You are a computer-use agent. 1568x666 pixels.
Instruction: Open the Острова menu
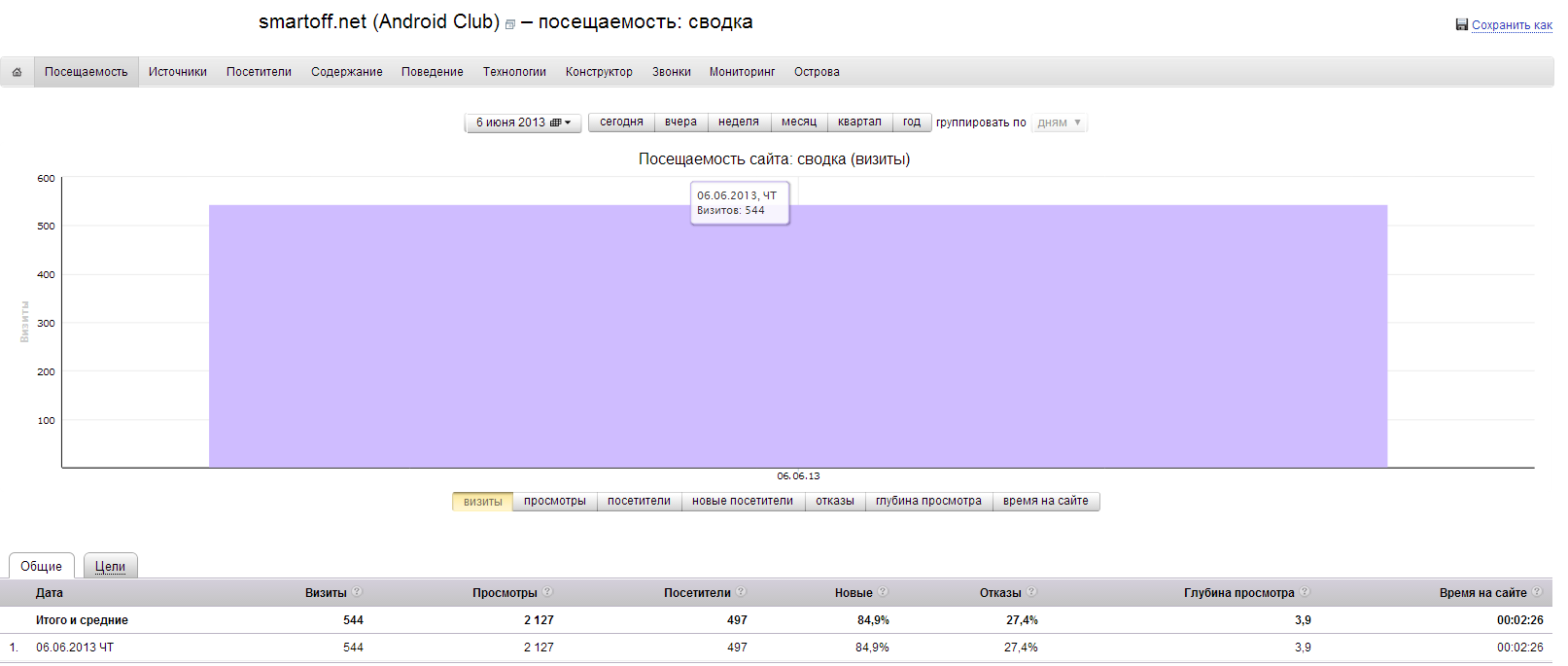[817, 72]
